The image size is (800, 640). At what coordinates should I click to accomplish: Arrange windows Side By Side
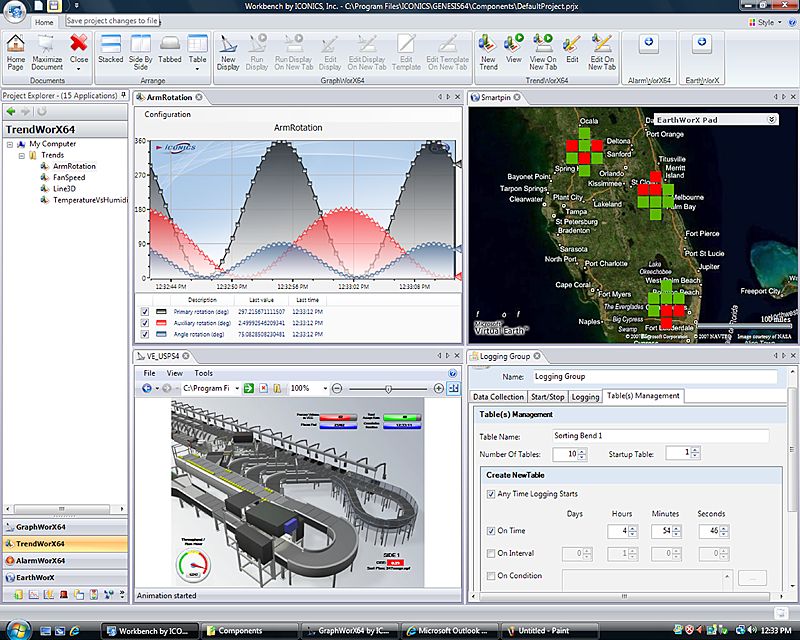pos(140,53)
